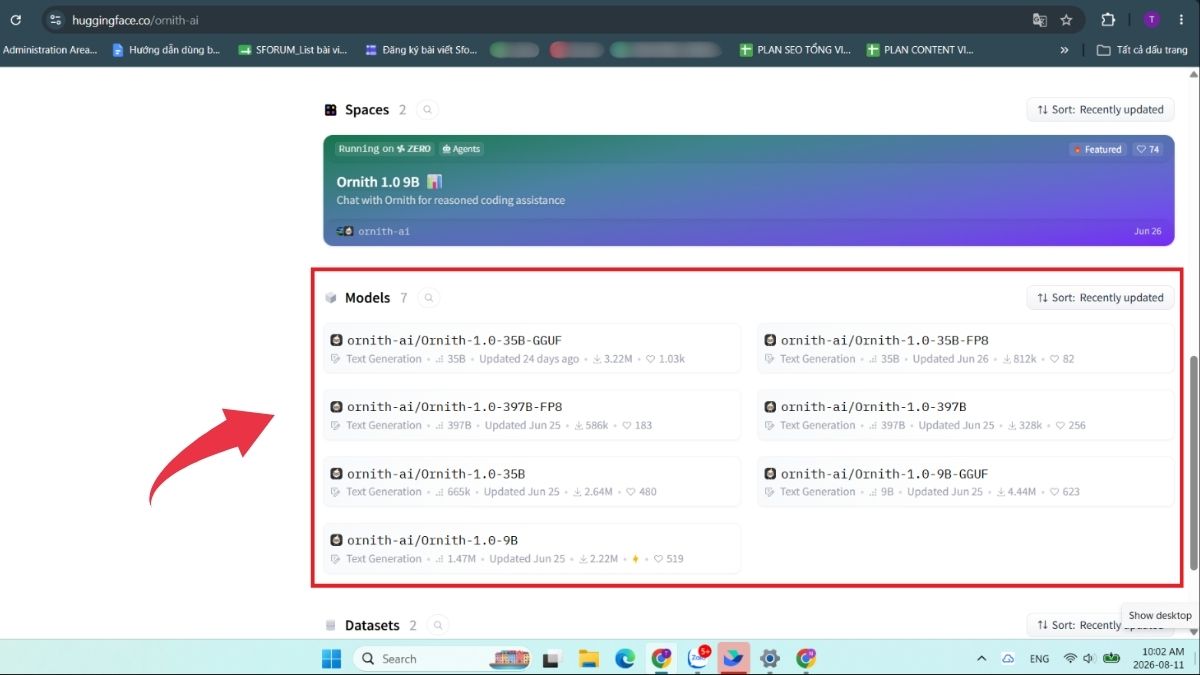Click the Datasets section heading
This screenshot has width=1200, height=675.
tap(372, 625)
